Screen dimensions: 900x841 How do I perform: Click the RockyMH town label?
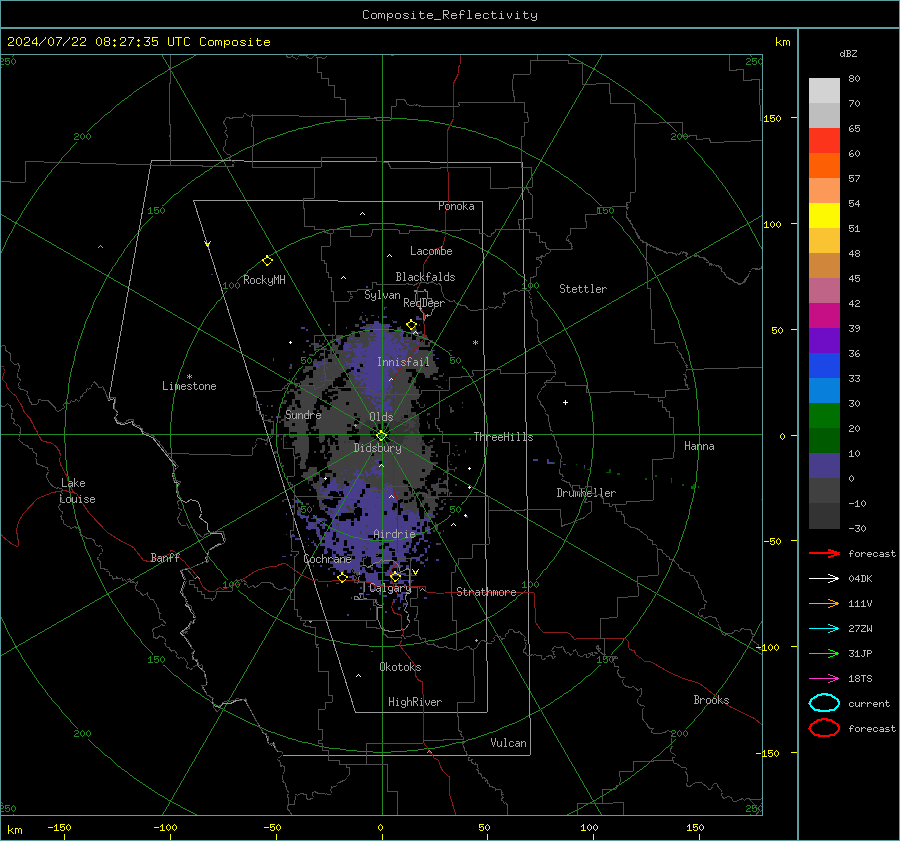click(264, 280)
